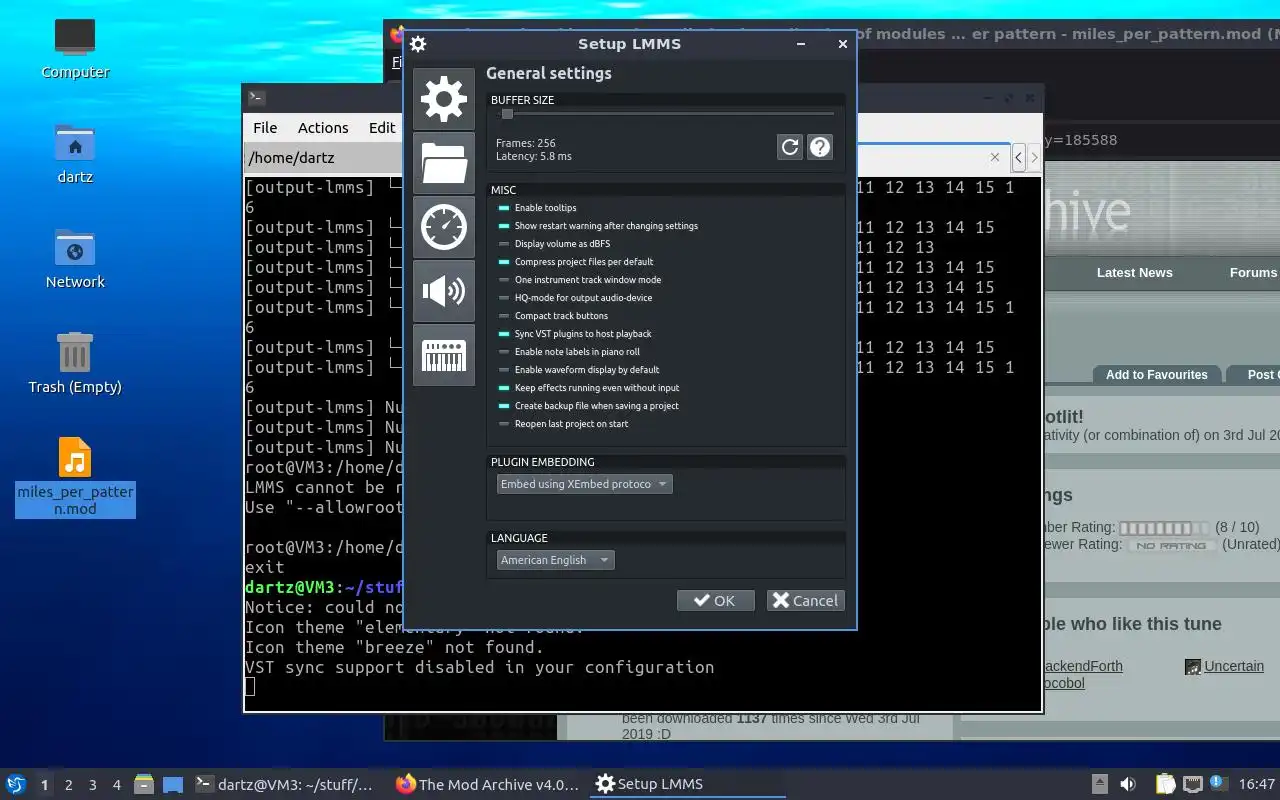Image resolution: width=1280 pixels, height=800 pixels.
Task: Toggle Create backup file when saving
Action: 589,406
